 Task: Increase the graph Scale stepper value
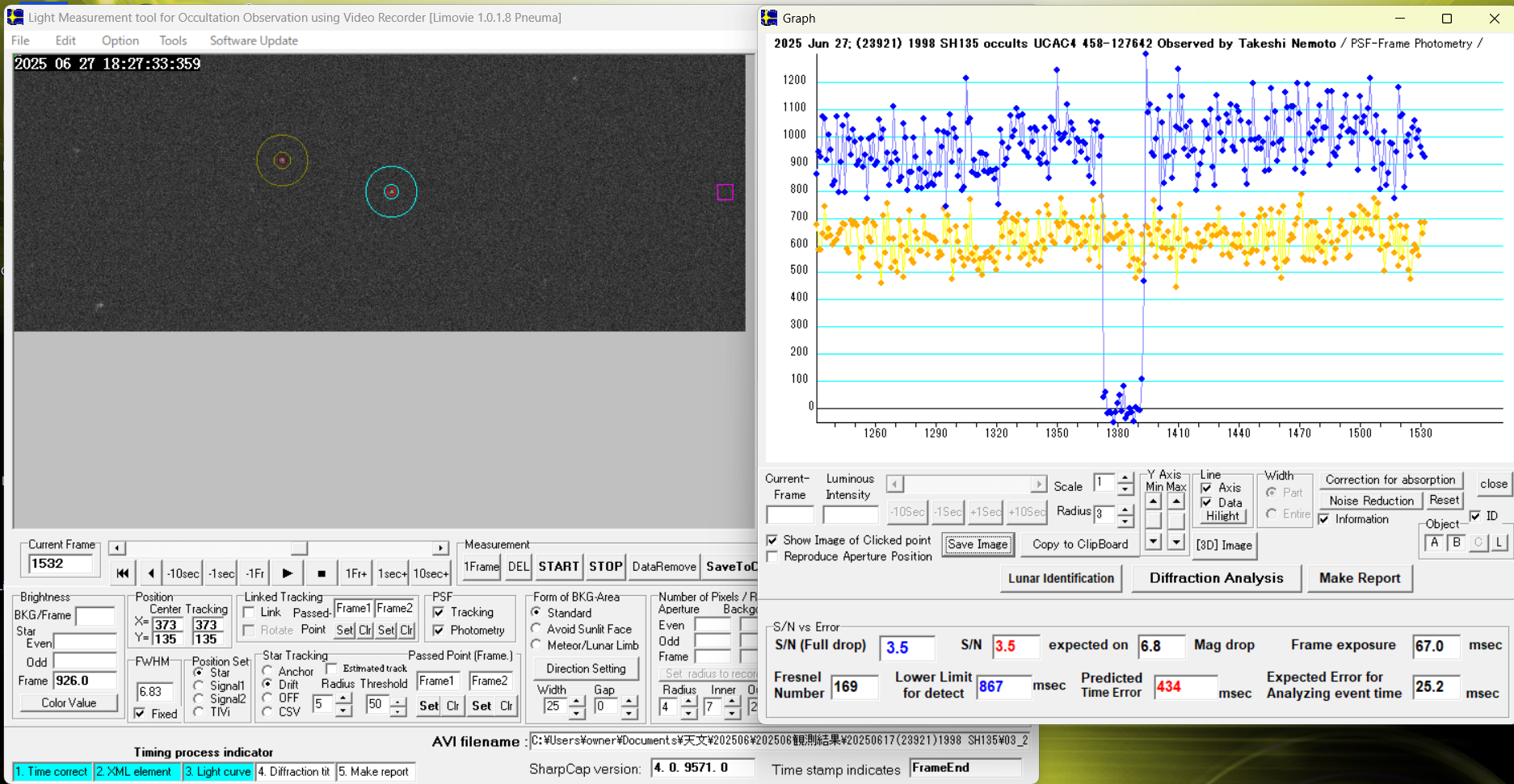[1125, 479]
